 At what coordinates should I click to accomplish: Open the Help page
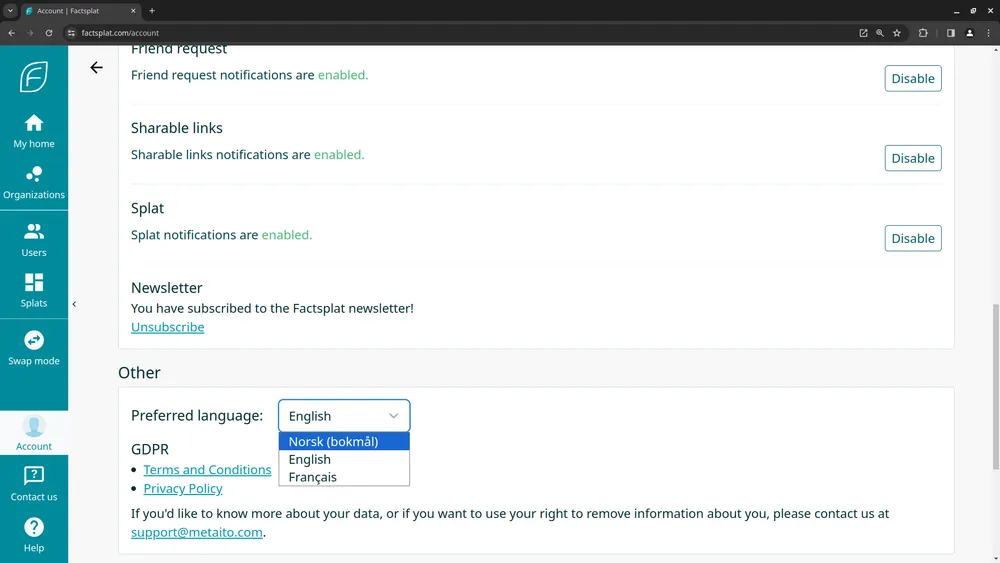(34, 534)
